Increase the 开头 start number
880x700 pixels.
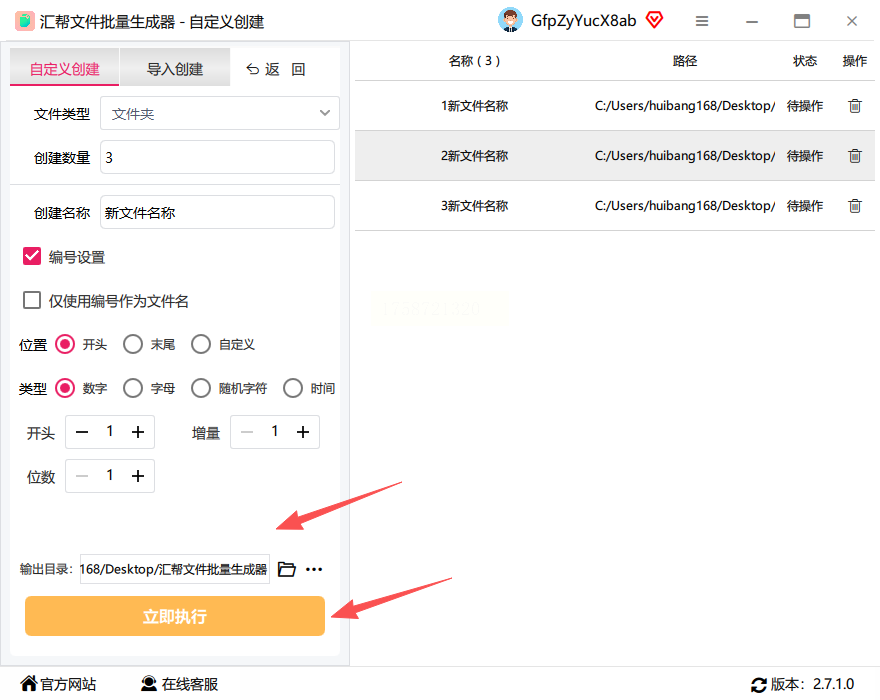pos(138,432)
